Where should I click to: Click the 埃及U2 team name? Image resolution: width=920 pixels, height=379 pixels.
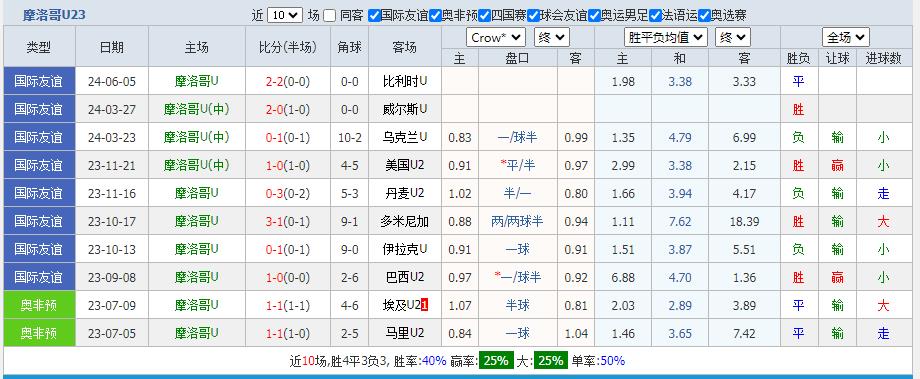[x=401, y=305]
